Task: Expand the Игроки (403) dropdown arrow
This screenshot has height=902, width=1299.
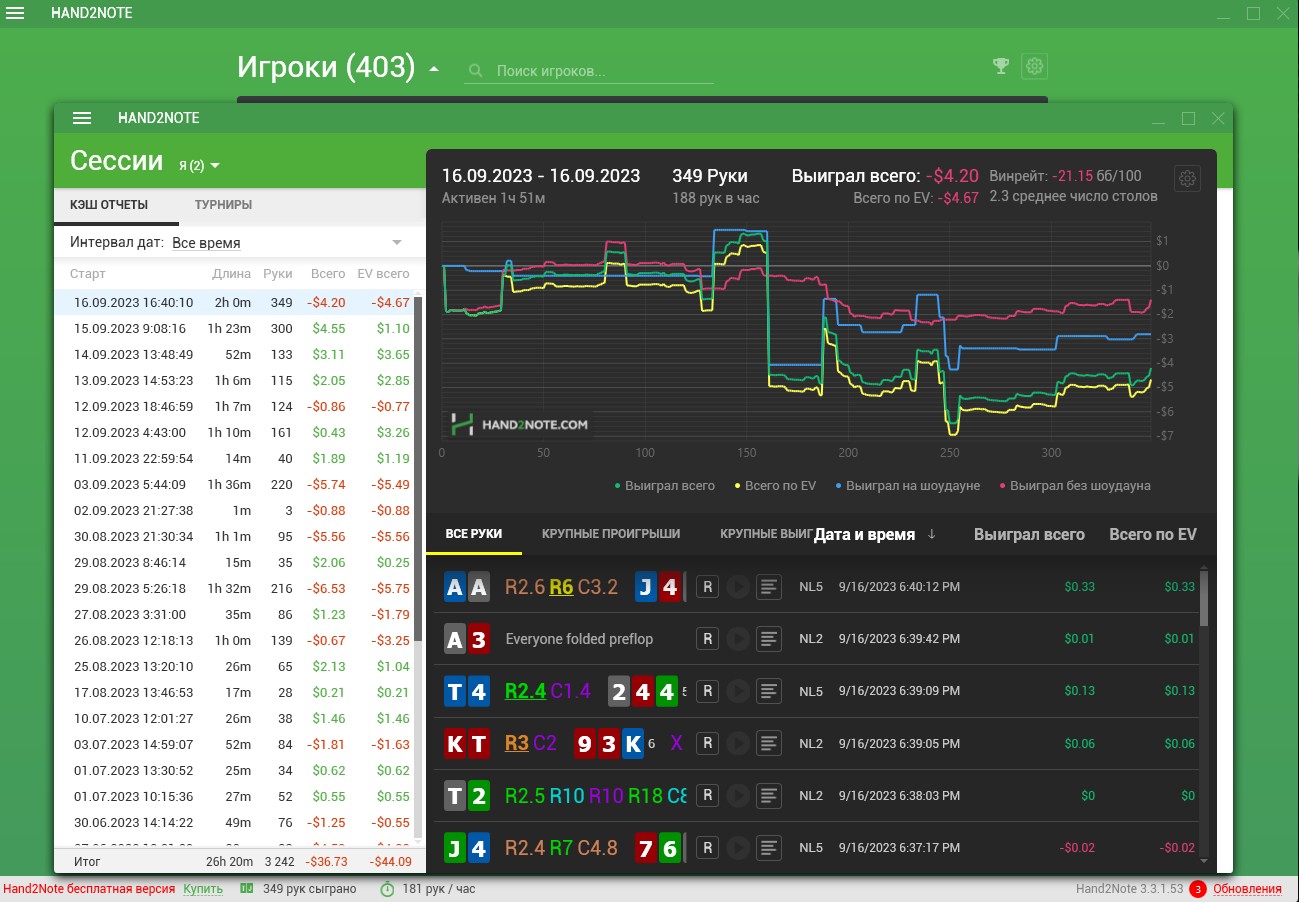Action: tap(433, 69)
